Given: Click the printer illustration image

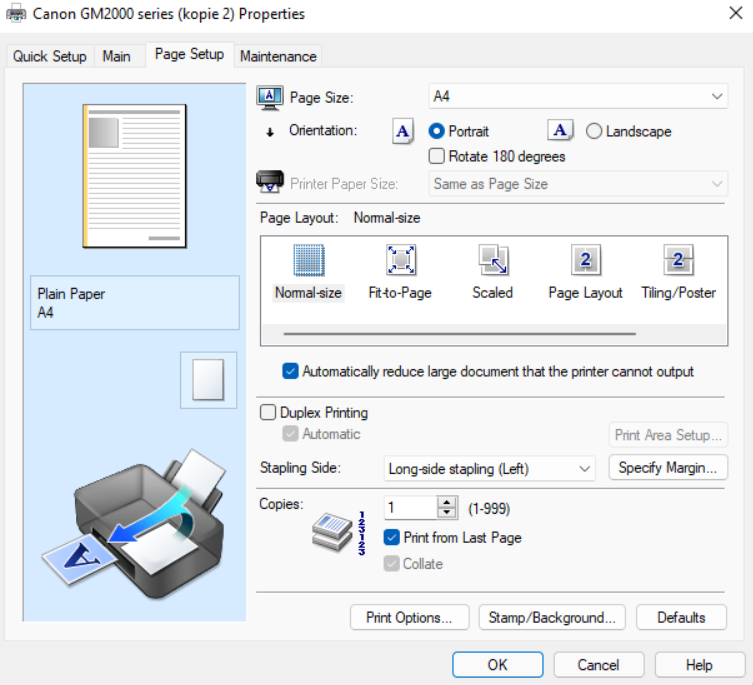Looking at the screenshot, I should tap(134, 524).
